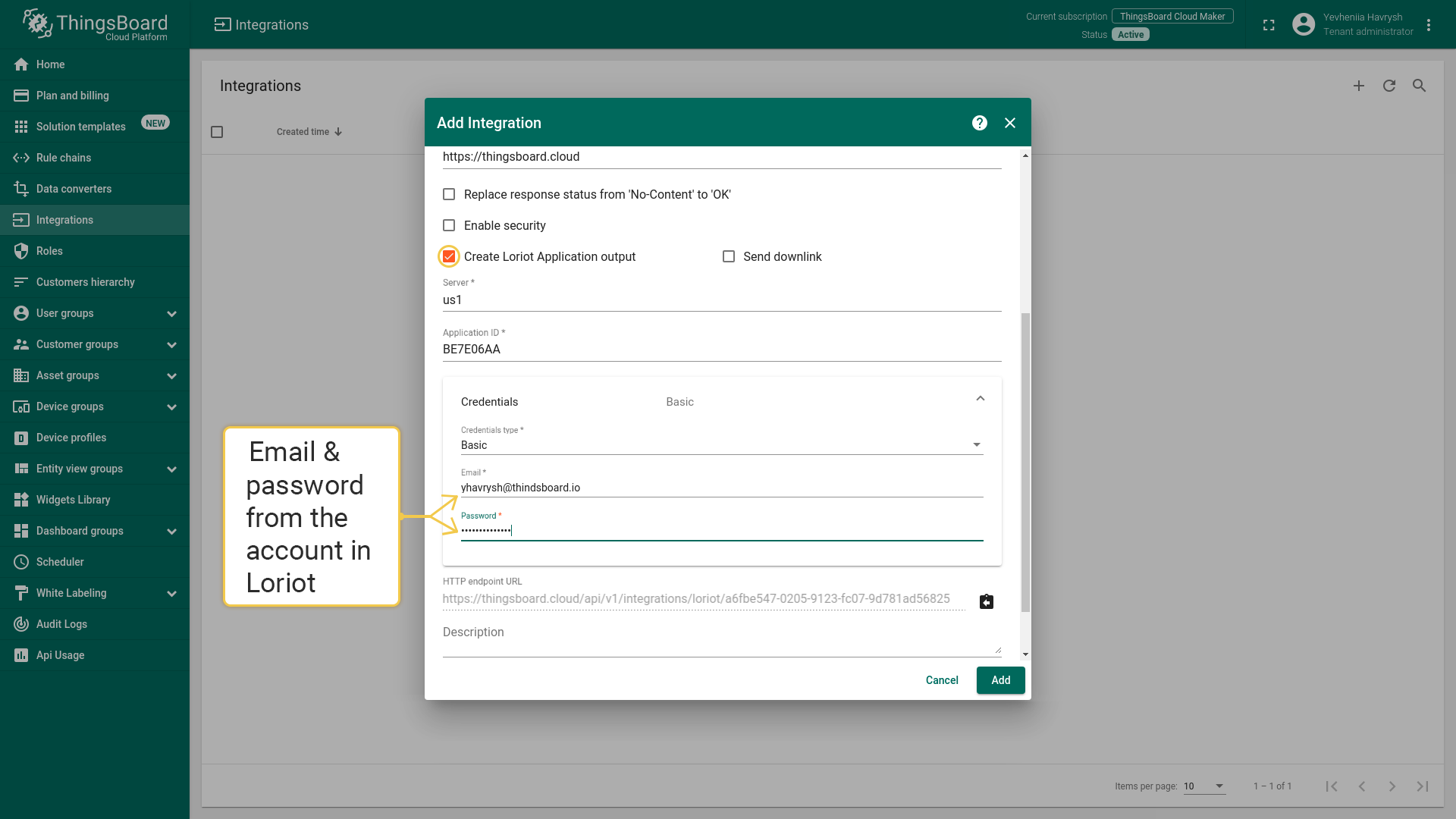Screen dimensions: 1456x819
Task: Click the Api Usage chart icon
Action: (x=21, y=655)
